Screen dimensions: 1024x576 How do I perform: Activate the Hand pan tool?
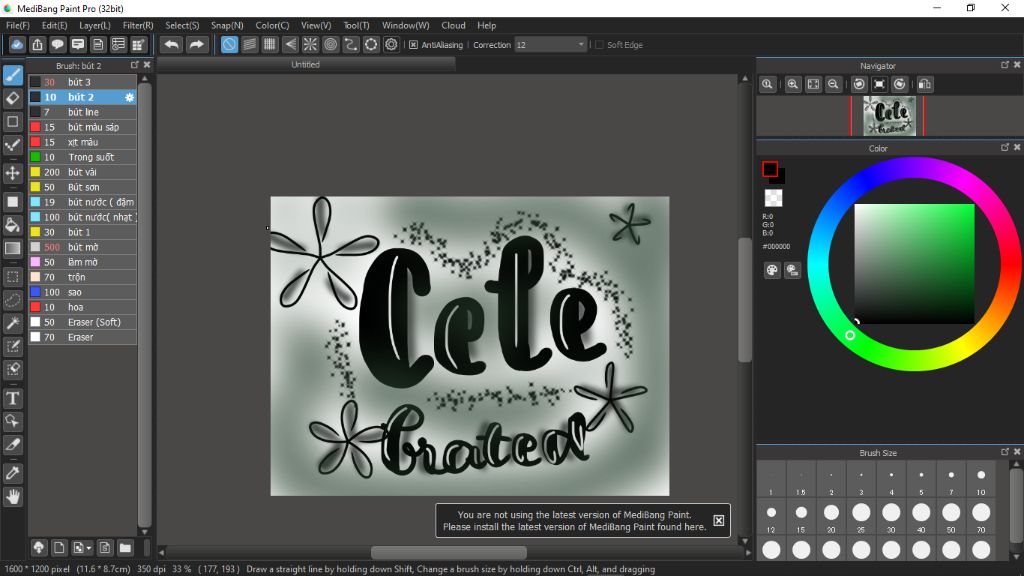coord(13,496)
